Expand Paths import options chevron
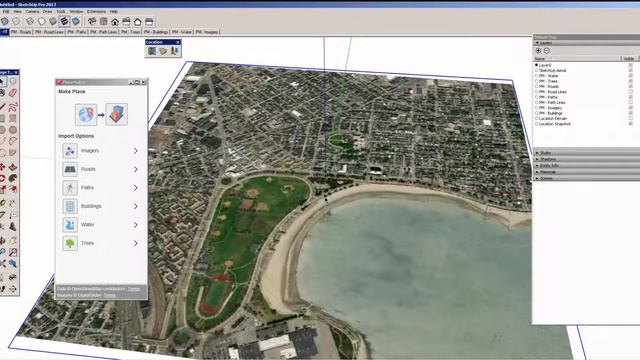640x360 pixels. click(136, 188)
